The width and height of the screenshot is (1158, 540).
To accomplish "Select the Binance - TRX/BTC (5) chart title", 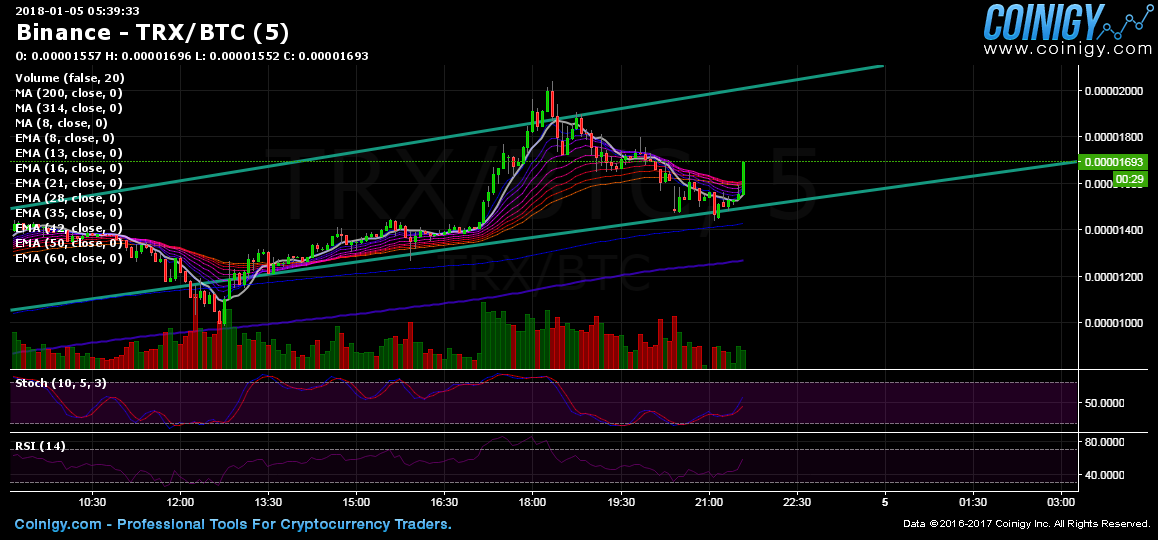I will point(153,31).
